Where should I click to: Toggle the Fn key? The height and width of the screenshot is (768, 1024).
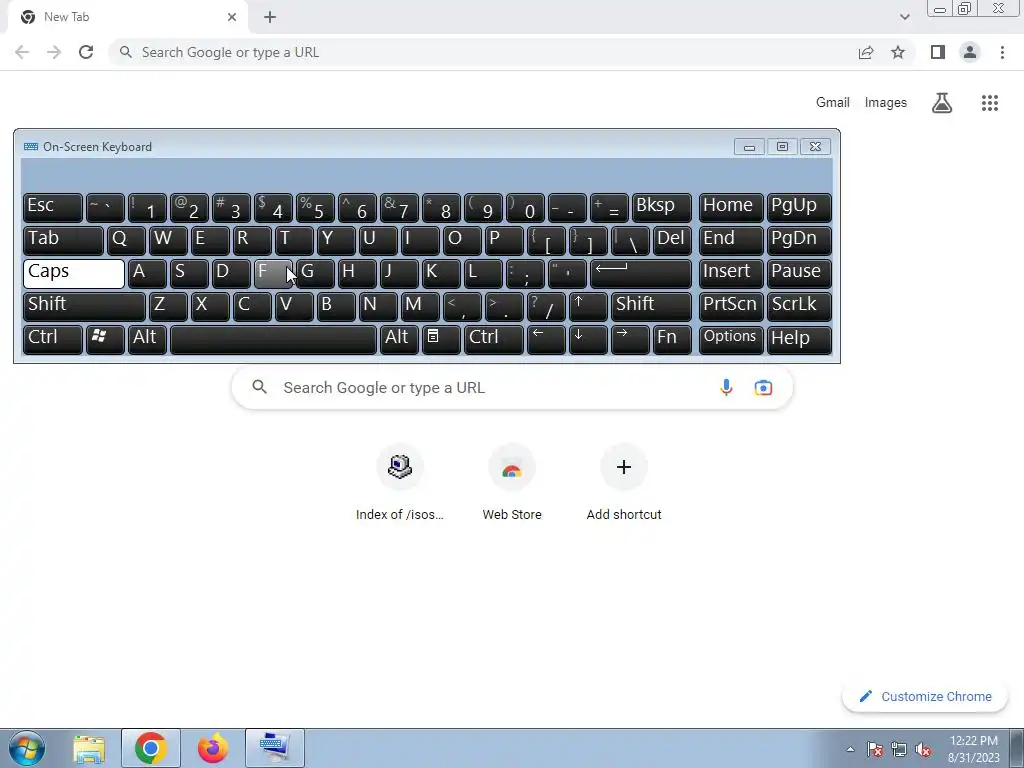point(672,338)
